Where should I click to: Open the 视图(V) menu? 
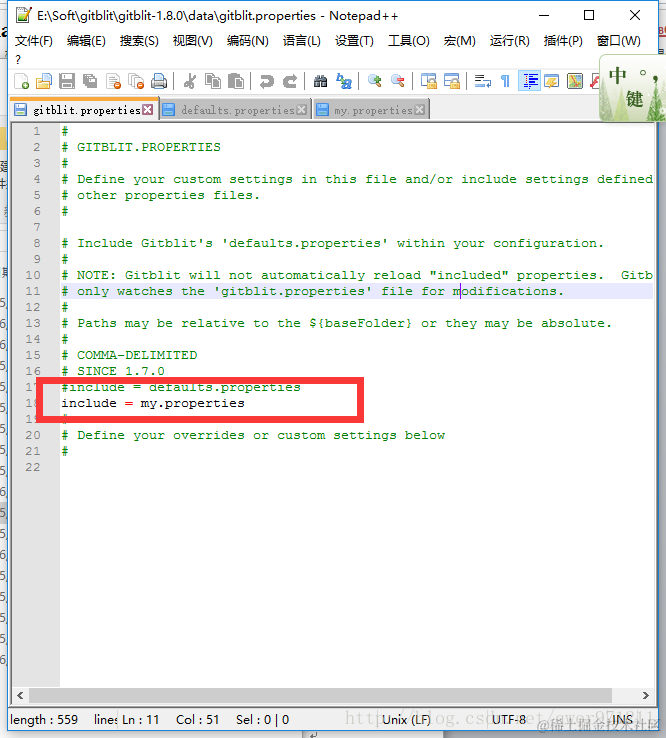click(x=193, y=41)
